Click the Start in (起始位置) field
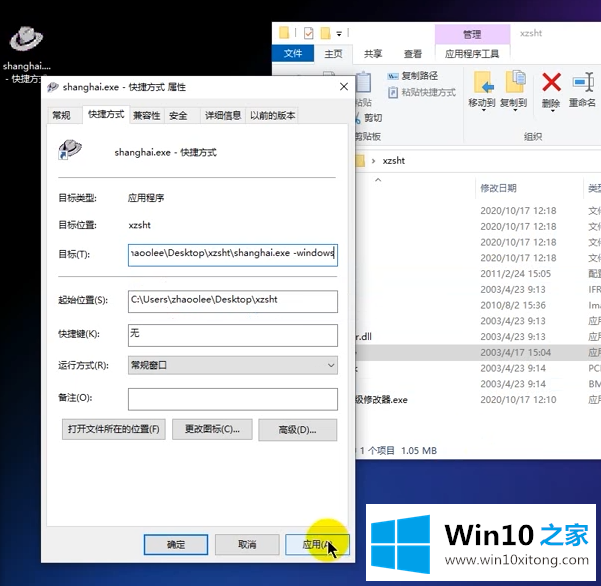The width and height of the screenshot is (601, 586). [x=233, y=301]
